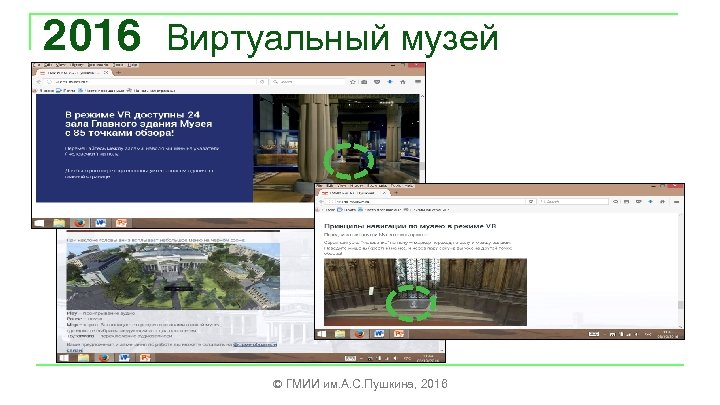The image size is (720, 405).
Task: Follow the underlined link below the aerial view text
Action: click(255, 344)
